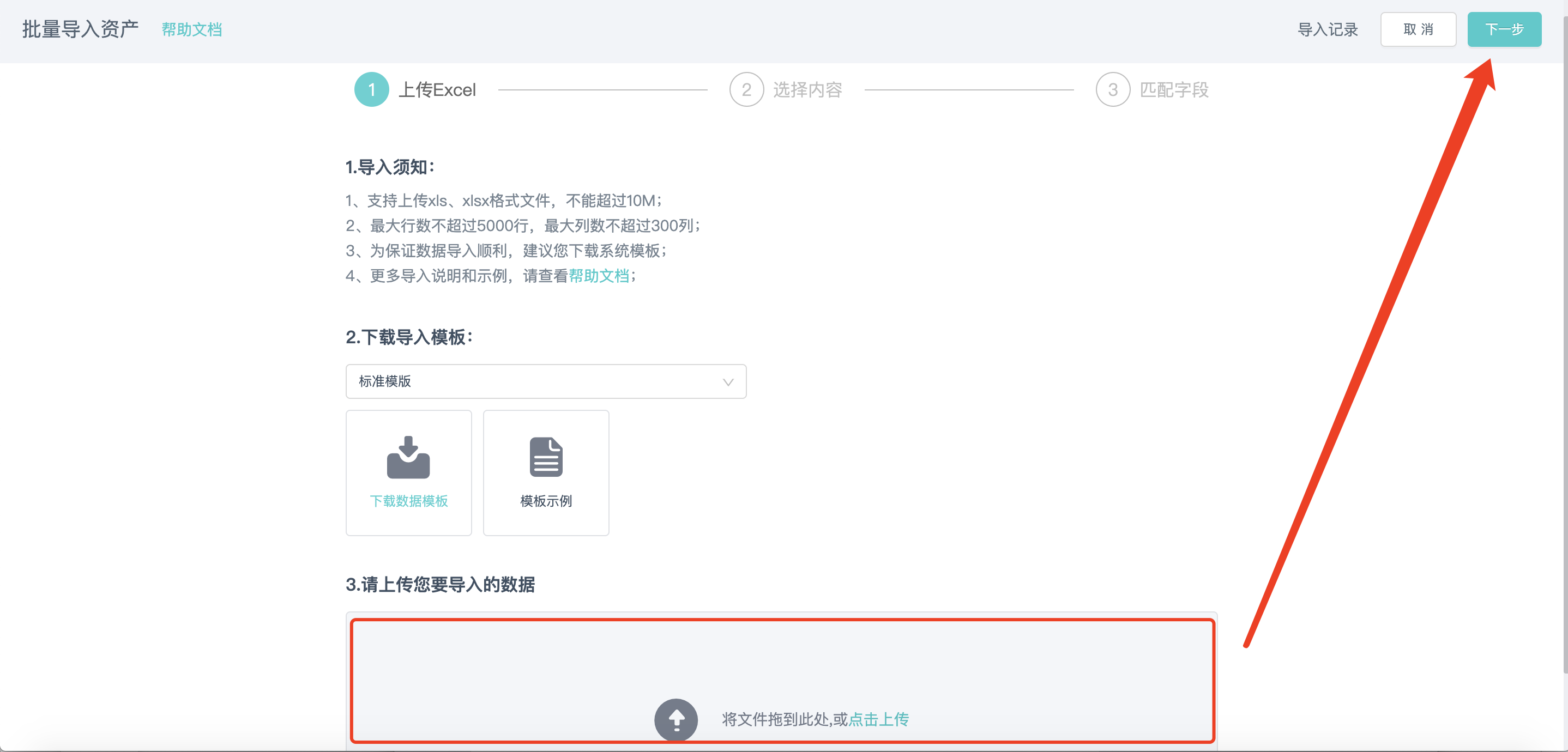The image size is (1568, 752).
Task: Click the template example document icon
Action: coord(546,458)
